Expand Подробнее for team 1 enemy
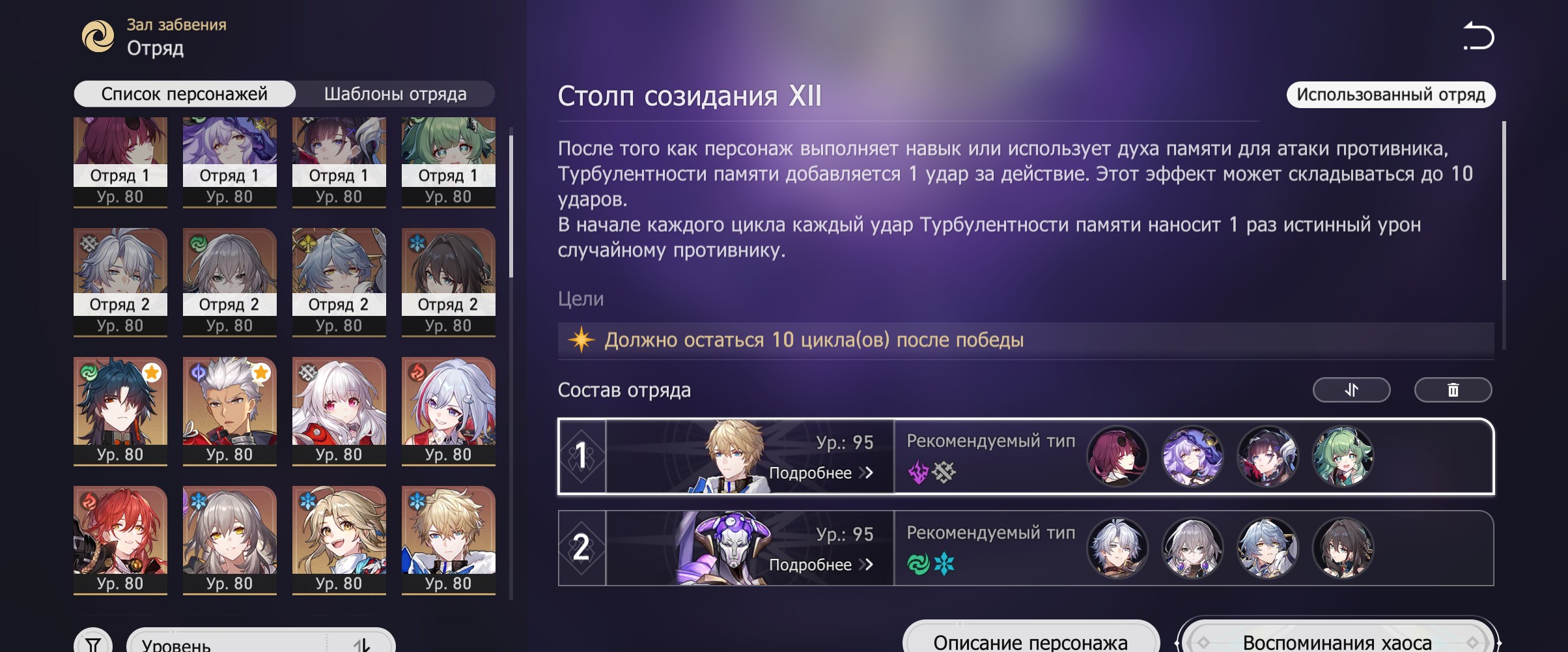The height and width of the screenshot is (652, 1568). [820, 473]
